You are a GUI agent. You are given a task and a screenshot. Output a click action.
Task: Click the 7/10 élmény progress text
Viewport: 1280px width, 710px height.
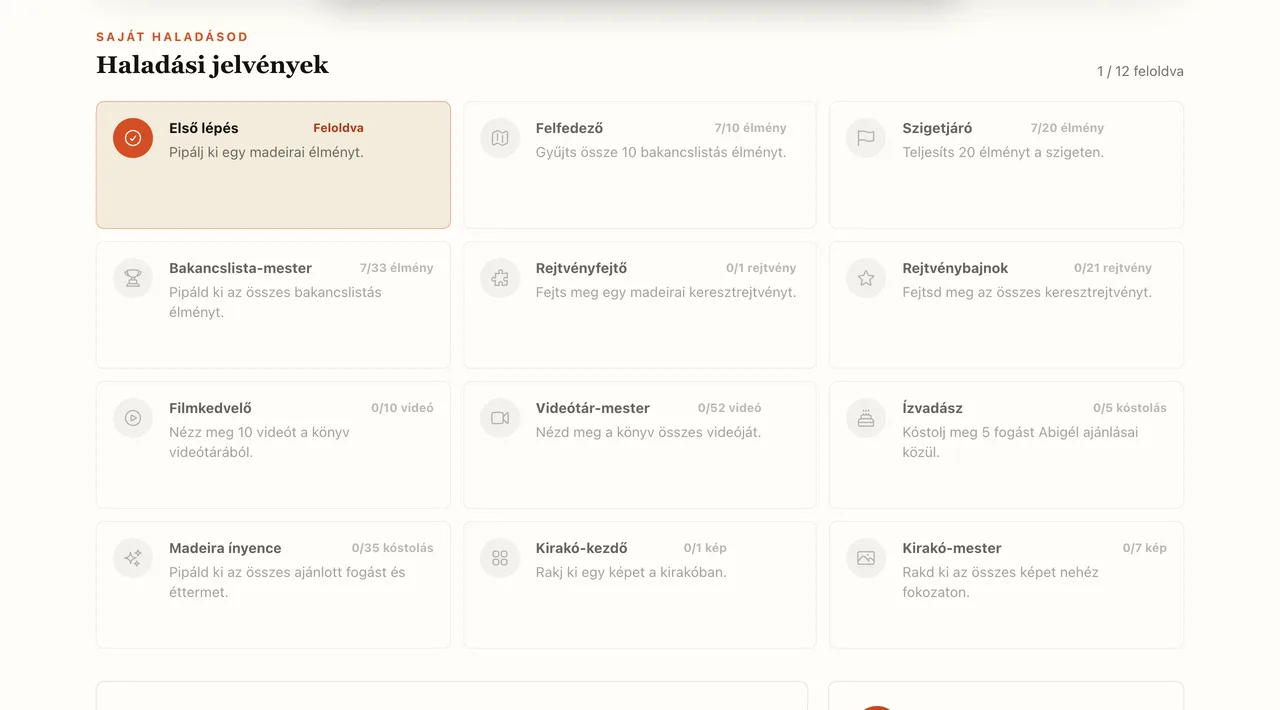(750, 128)
